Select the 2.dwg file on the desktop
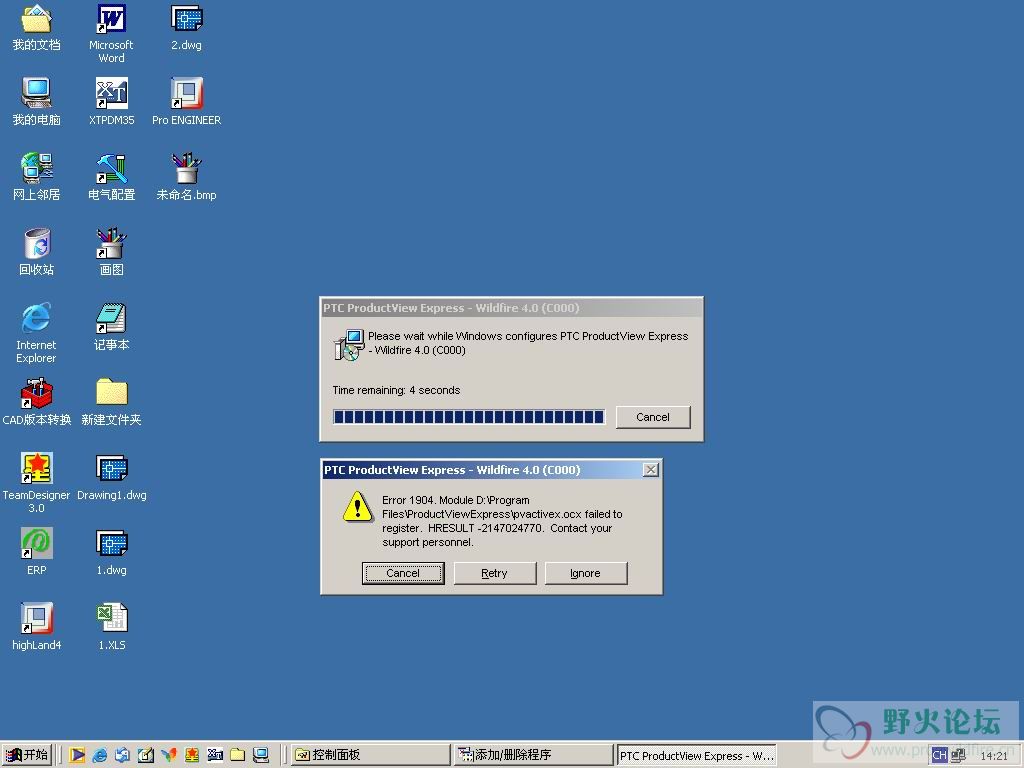1024x768 pixels. (x=187, y=27)
